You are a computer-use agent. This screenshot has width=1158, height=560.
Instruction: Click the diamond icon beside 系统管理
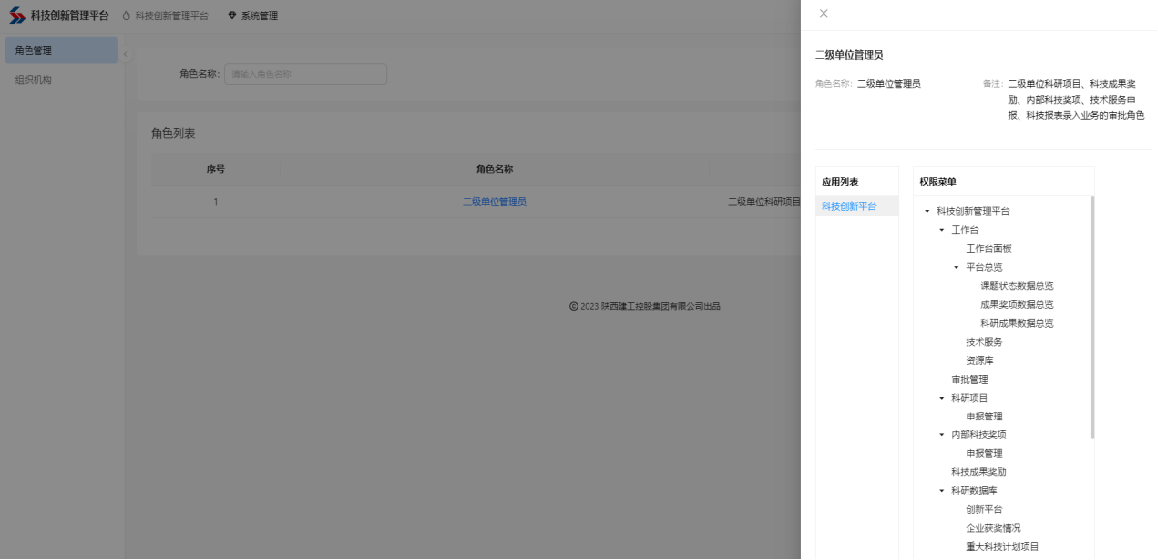click(x=232, y=16)
